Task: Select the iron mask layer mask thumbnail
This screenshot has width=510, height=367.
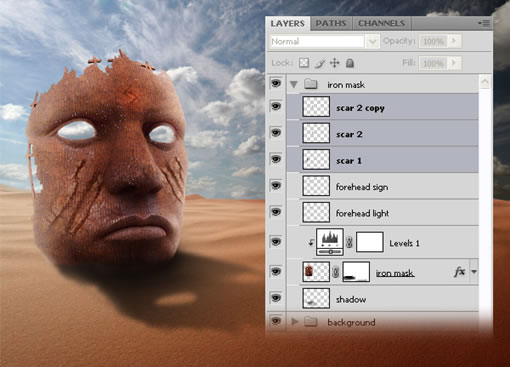Action: (x=356, y=272)
